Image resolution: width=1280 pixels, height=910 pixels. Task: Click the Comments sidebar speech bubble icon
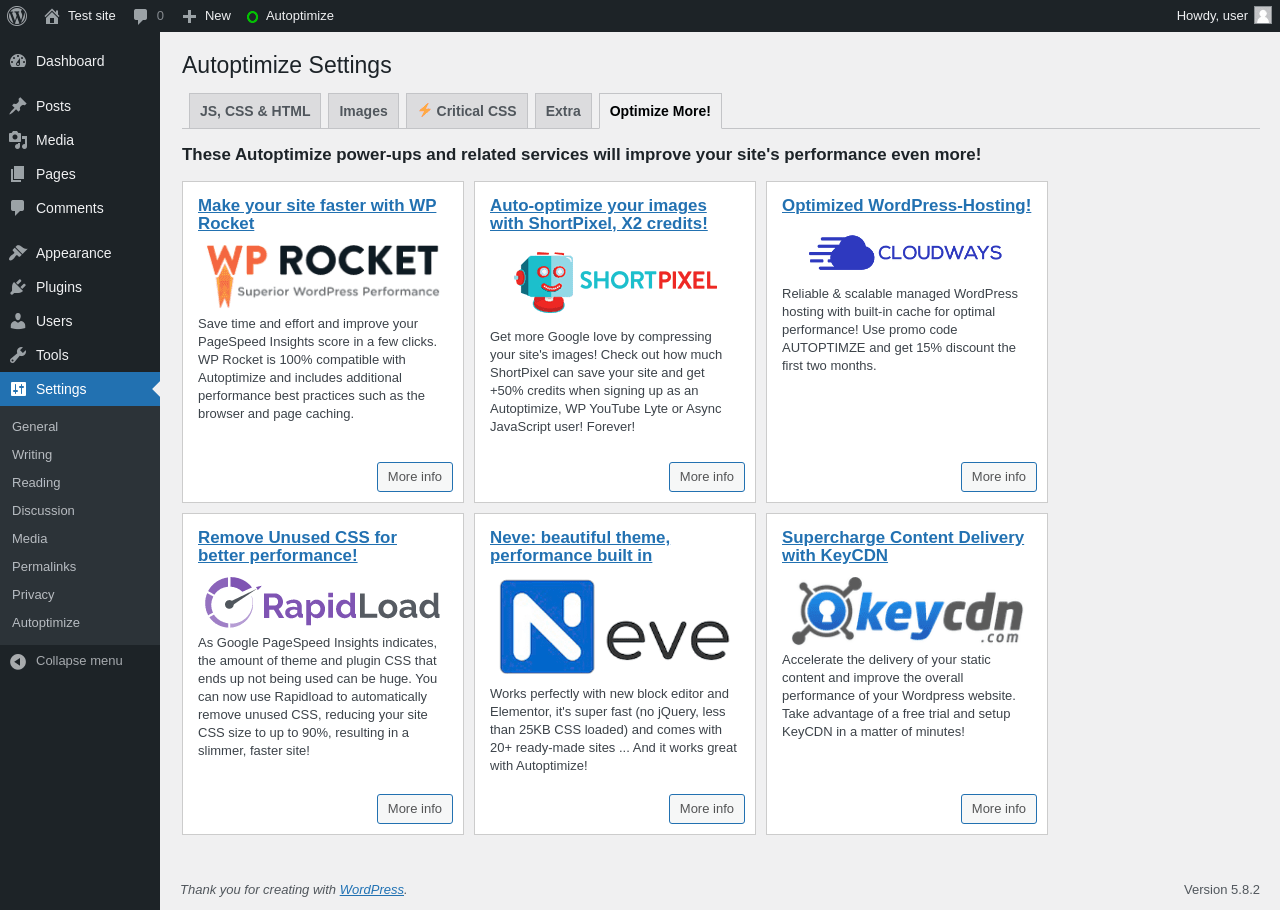(18, 208)
